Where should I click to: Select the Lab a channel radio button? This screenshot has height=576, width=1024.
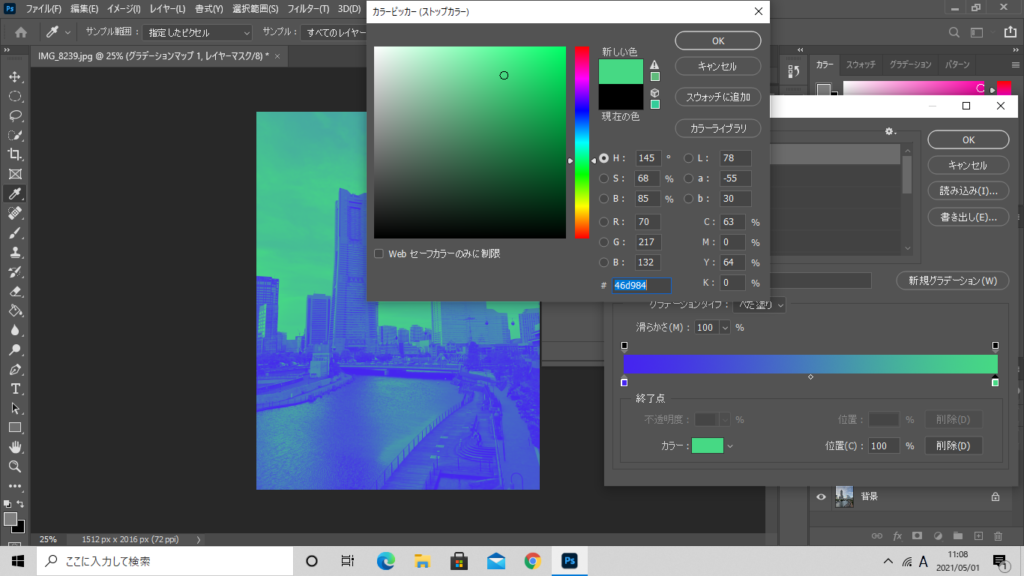pyautogui.click(x=688, y=178)
